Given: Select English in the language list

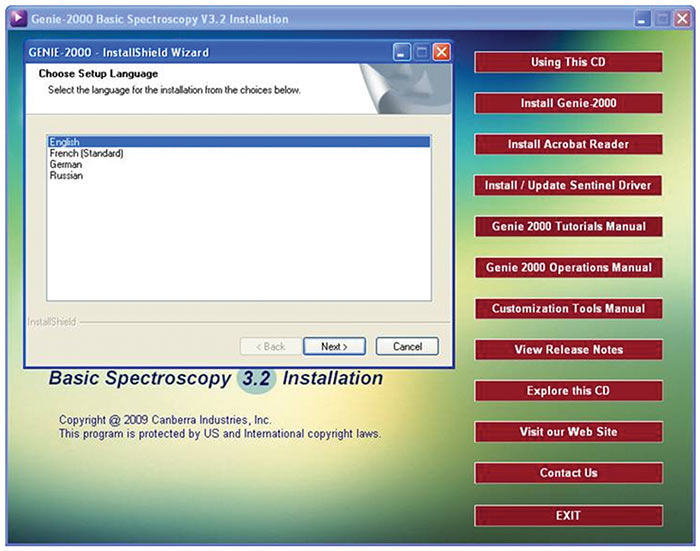Looking at the screenshot, I should pyautogui.click(x=239, y=142).
